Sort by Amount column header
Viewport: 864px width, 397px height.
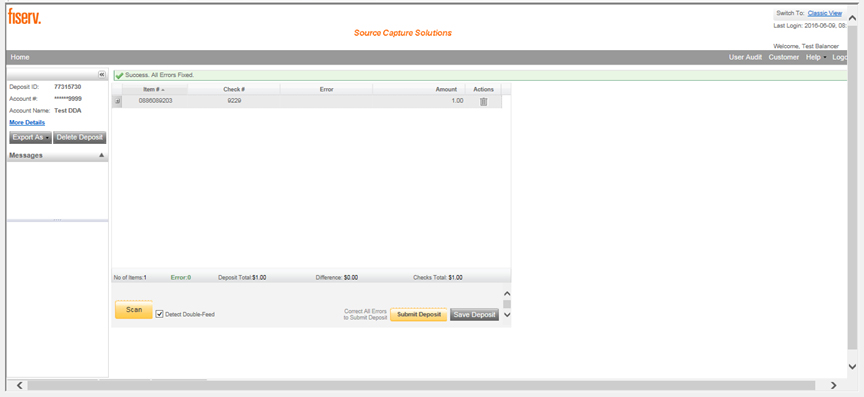tap(419, 89)
